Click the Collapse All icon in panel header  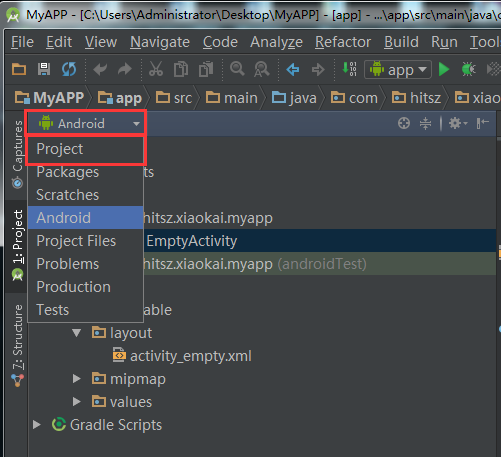425,123
